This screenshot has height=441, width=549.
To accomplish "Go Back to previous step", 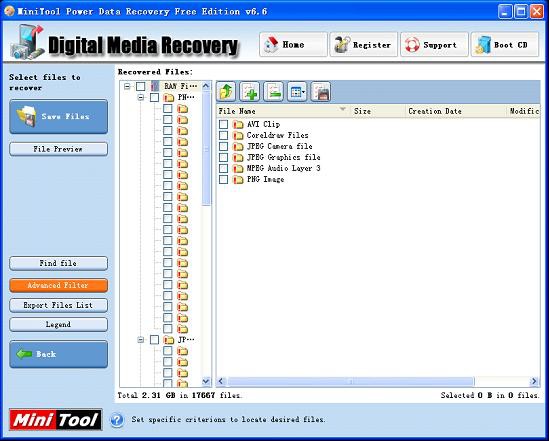I will coord(58,354).
